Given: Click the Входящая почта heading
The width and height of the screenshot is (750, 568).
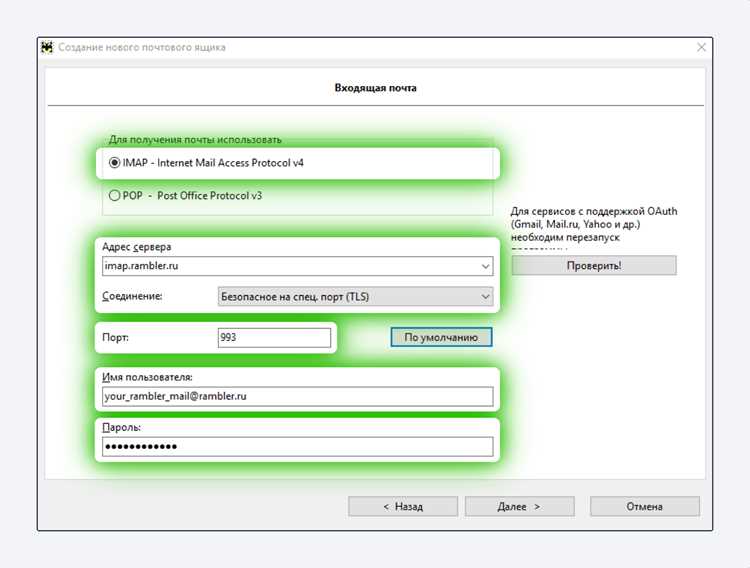Looking at the screenshot, I should (x=375, y=88).
